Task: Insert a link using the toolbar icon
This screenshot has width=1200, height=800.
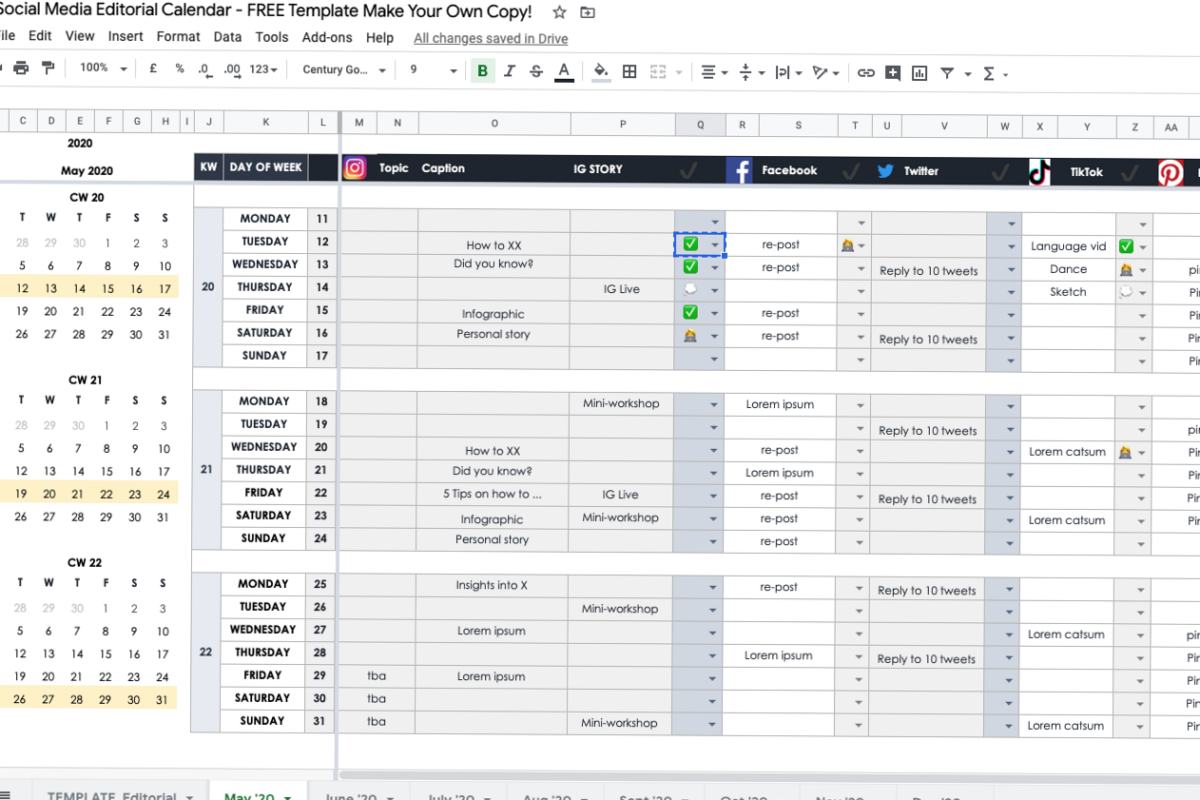Action: 866,71
